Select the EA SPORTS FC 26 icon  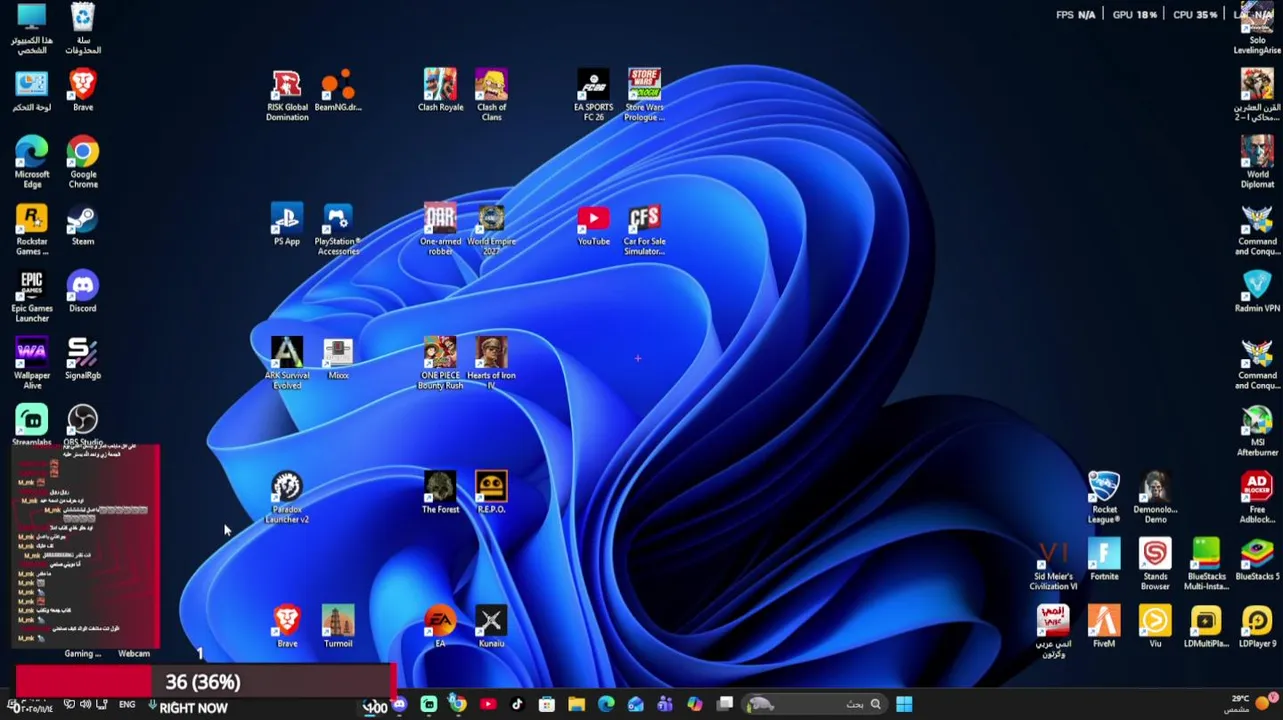593,96
